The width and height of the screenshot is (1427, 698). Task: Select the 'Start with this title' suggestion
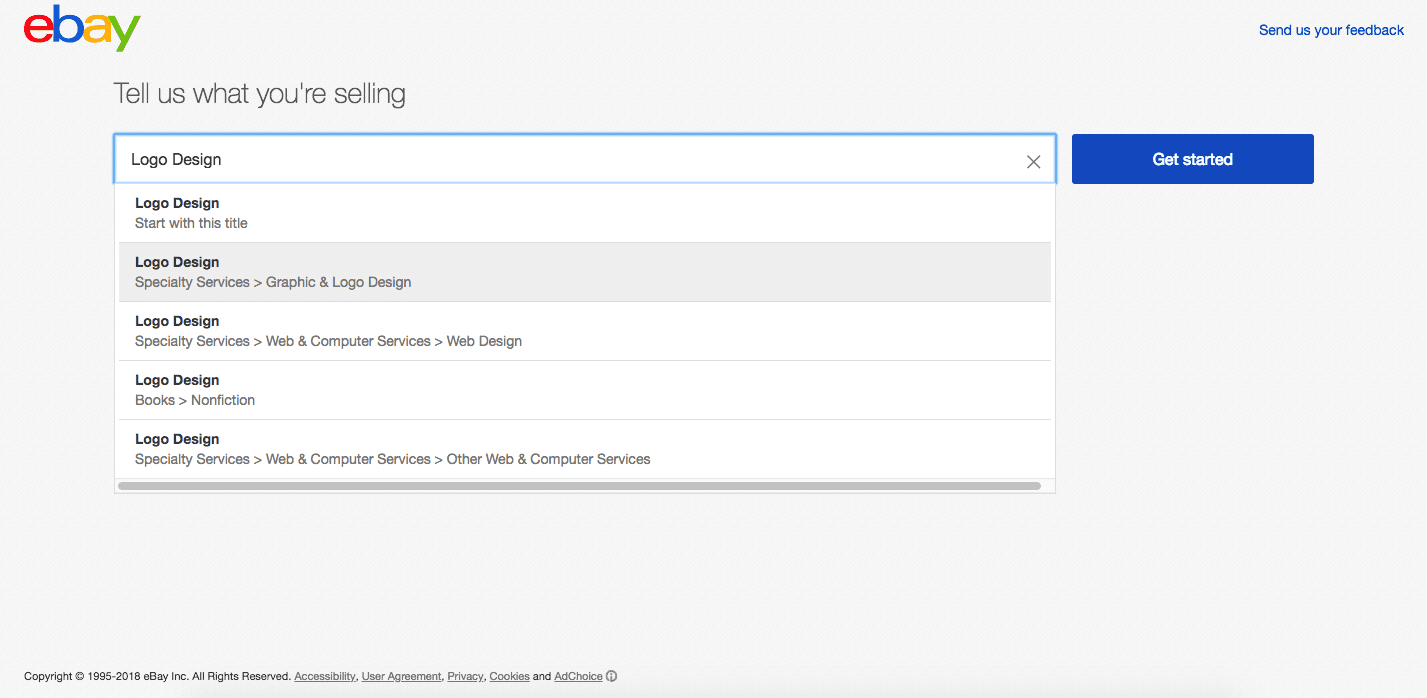[x=584, y=213]
